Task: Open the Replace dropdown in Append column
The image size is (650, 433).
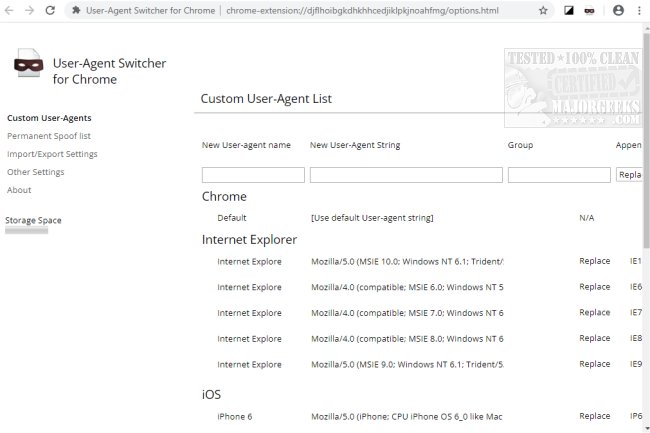Action: click(x=630, y=175)
